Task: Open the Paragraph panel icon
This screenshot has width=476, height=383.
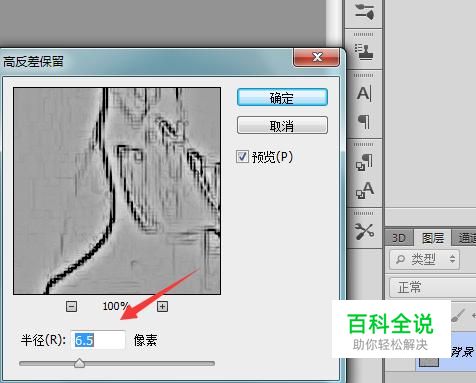Action: [364, 122]
